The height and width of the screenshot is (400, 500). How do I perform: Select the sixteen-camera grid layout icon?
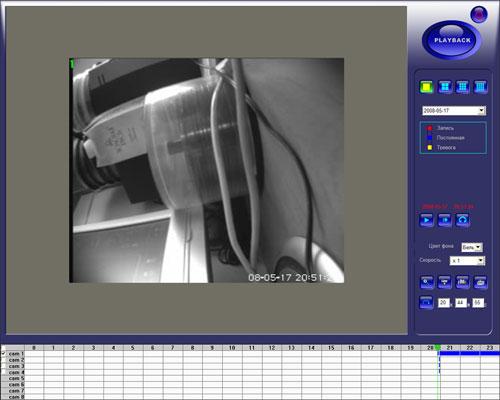tap(480, 87)
